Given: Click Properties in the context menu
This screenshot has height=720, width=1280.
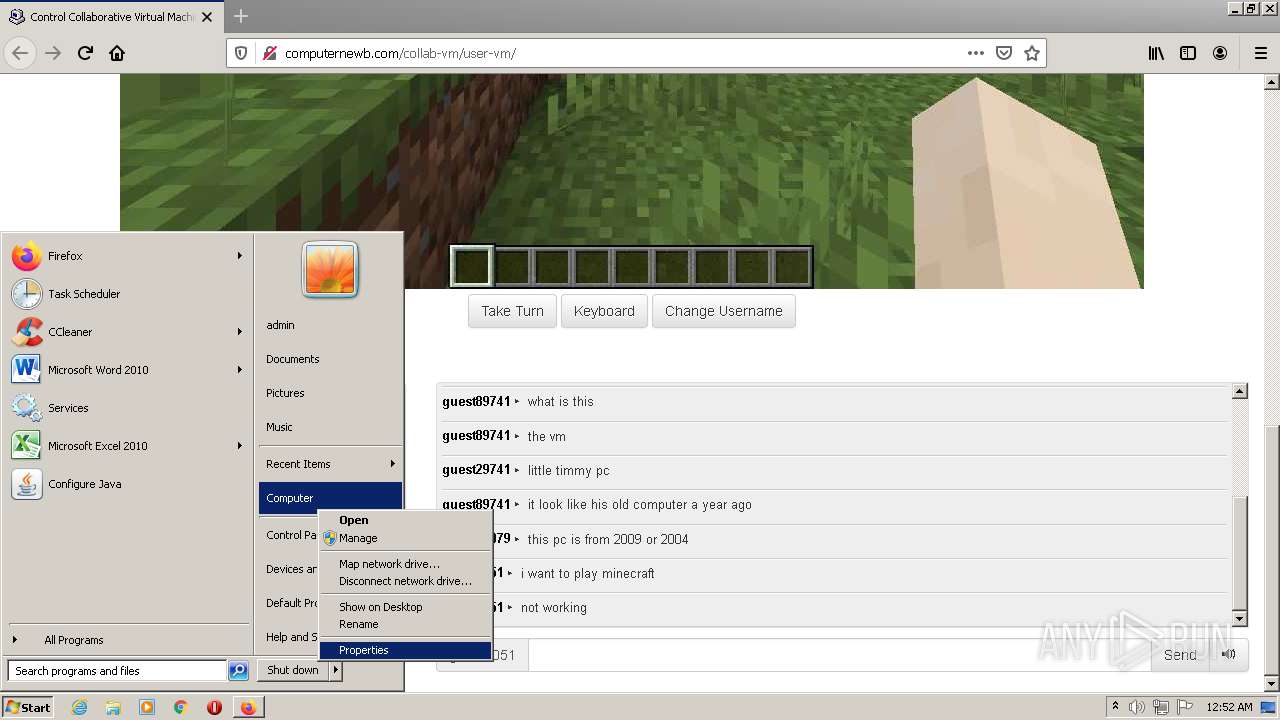Looking at the screenshot, I should [405, 650].
